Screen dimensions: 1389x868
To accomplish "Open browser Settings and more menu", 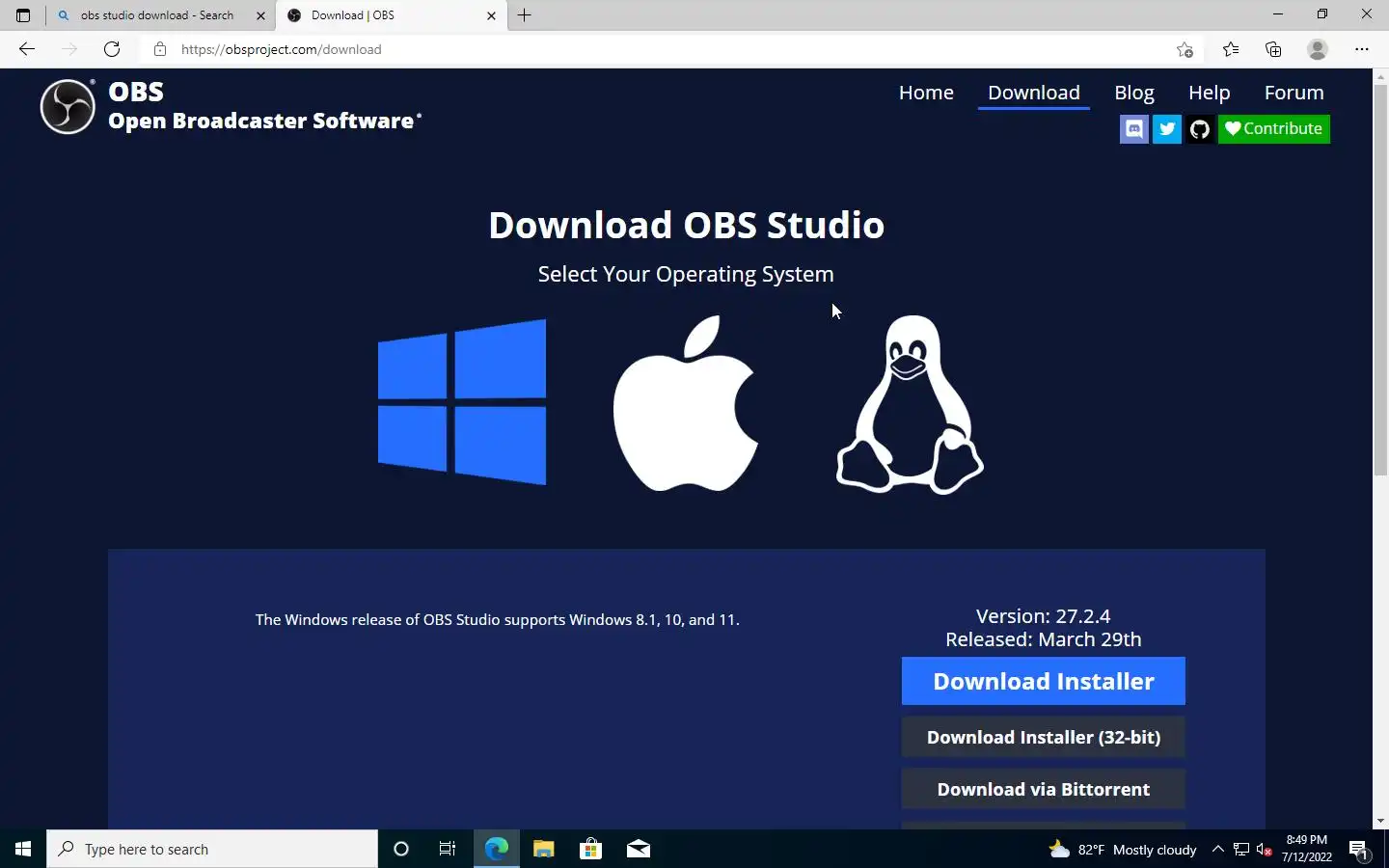I will tap(1362, 49).
